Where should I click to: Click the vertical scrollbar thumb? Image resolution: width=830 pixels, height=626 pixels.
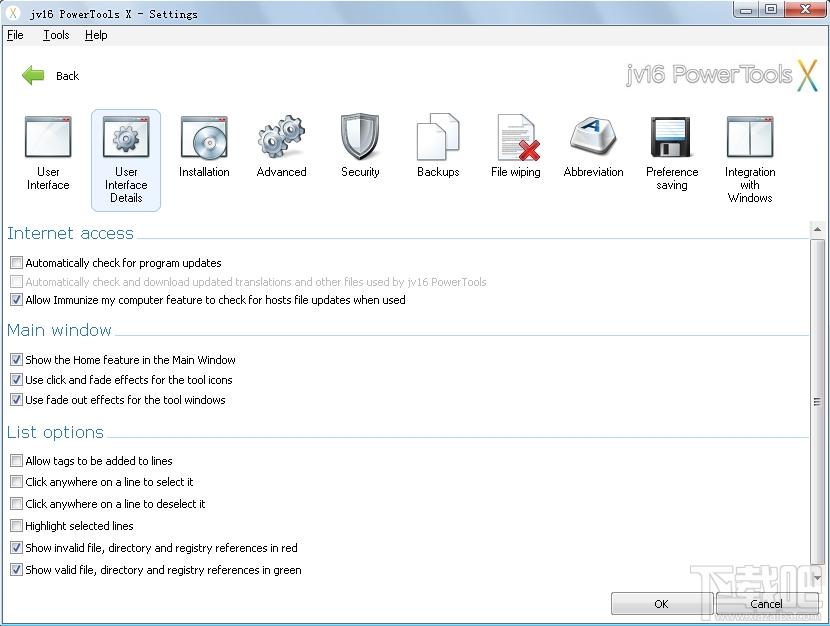click(817, 402)
